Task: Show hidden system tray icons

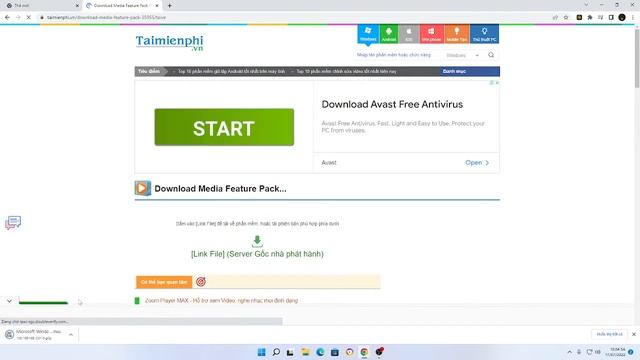Action: point(569,352)
